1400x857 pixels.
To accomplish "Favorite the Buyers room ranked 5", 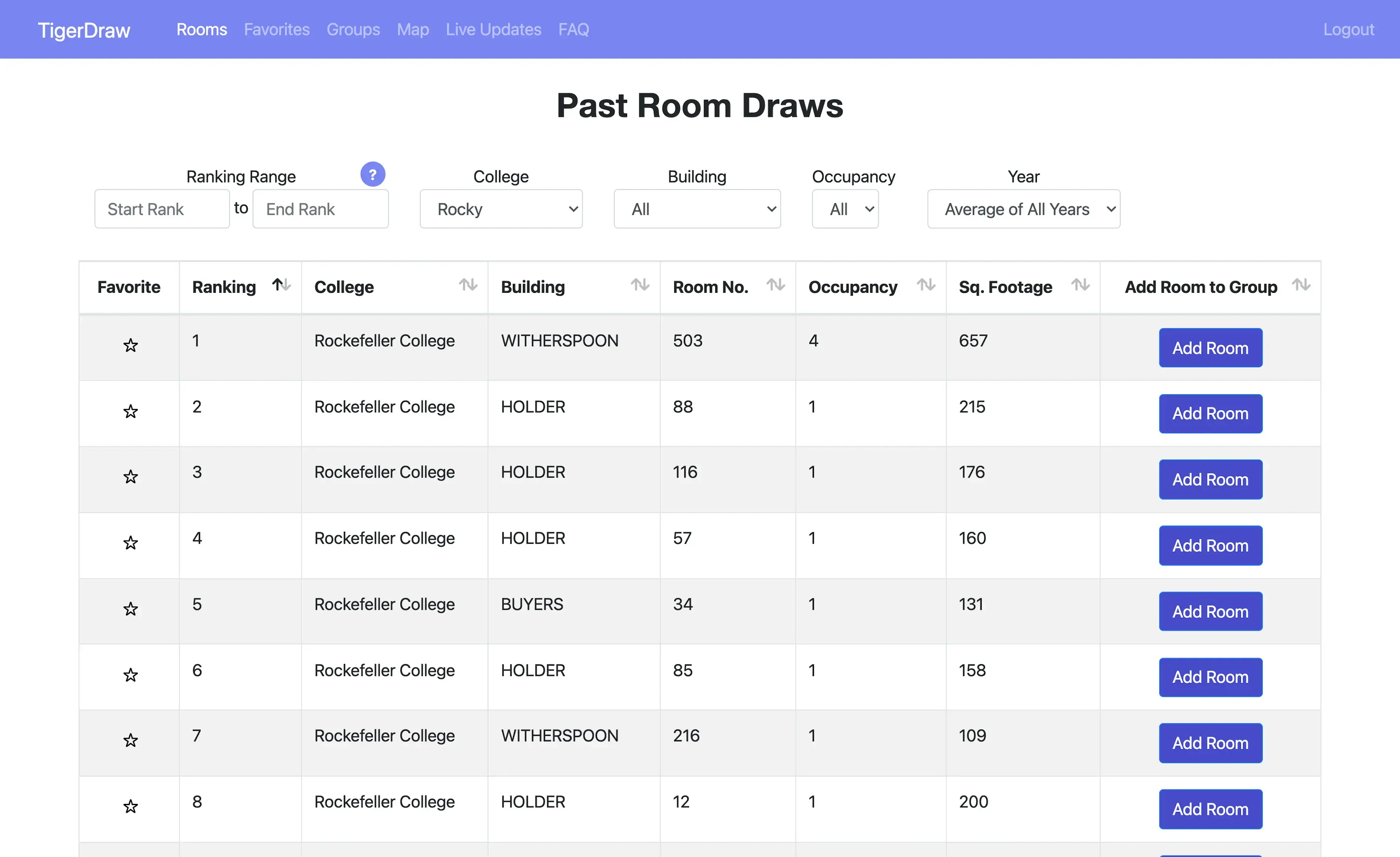I will [x=130, y=609].
